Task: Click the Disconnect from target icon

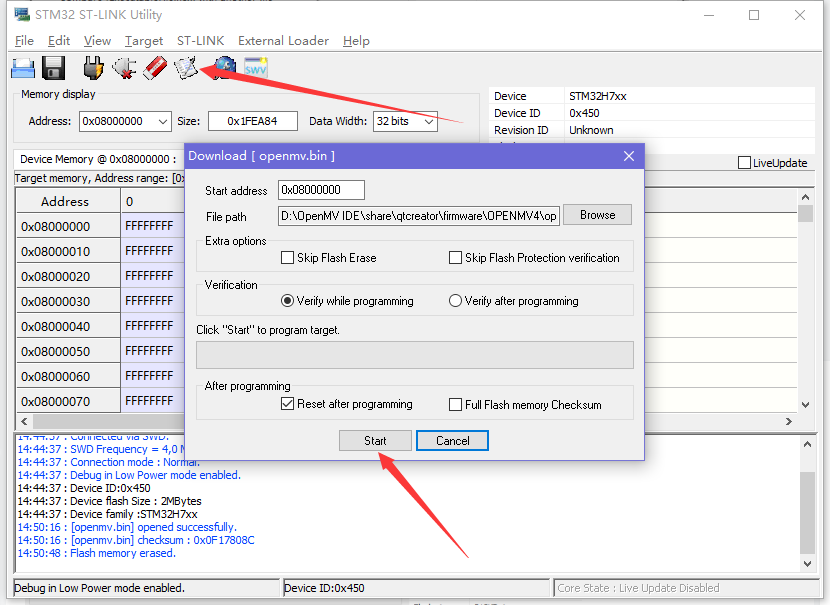Action: pos(124,68)
